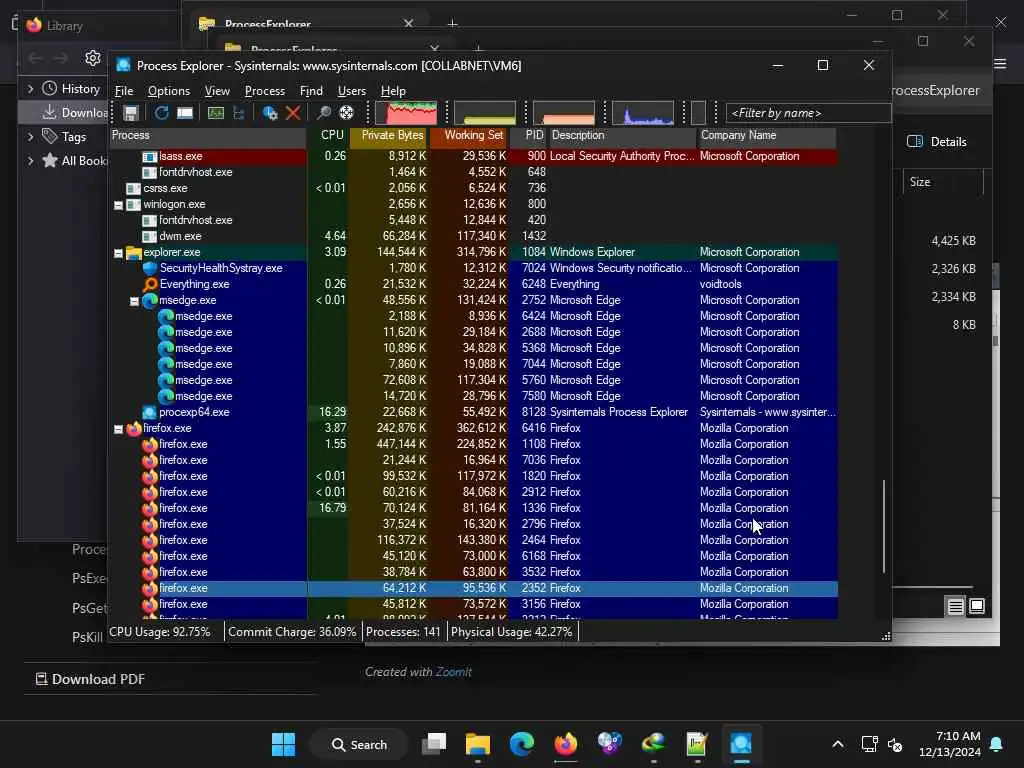Image resolution: width=1024 pixels, height=768 pixels.
Task: Sort by the PID column header
Action: click(x=529, y=135)
